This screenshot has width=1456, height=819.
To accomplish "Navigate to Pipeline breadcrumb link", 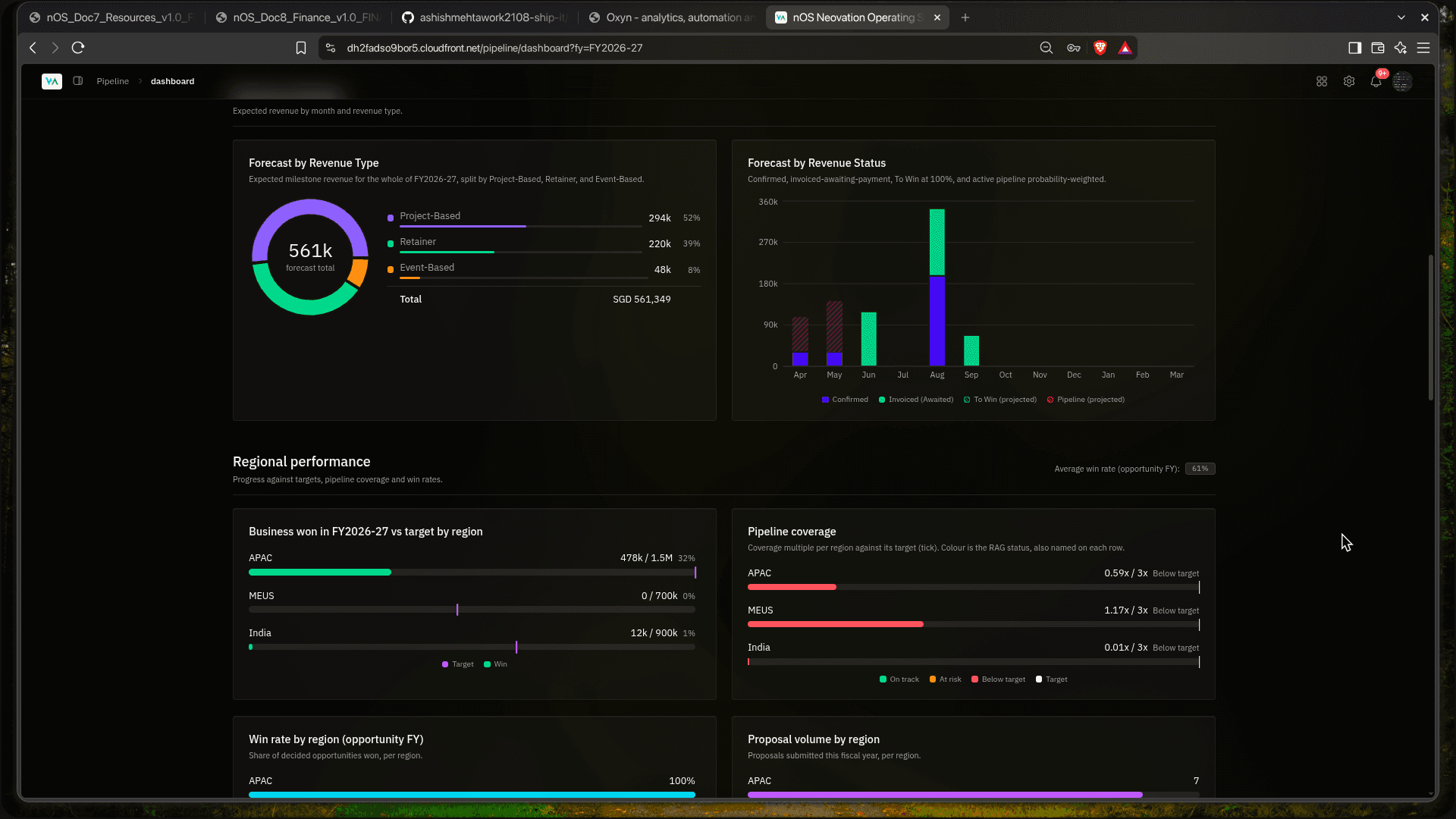I will point(112,81).
